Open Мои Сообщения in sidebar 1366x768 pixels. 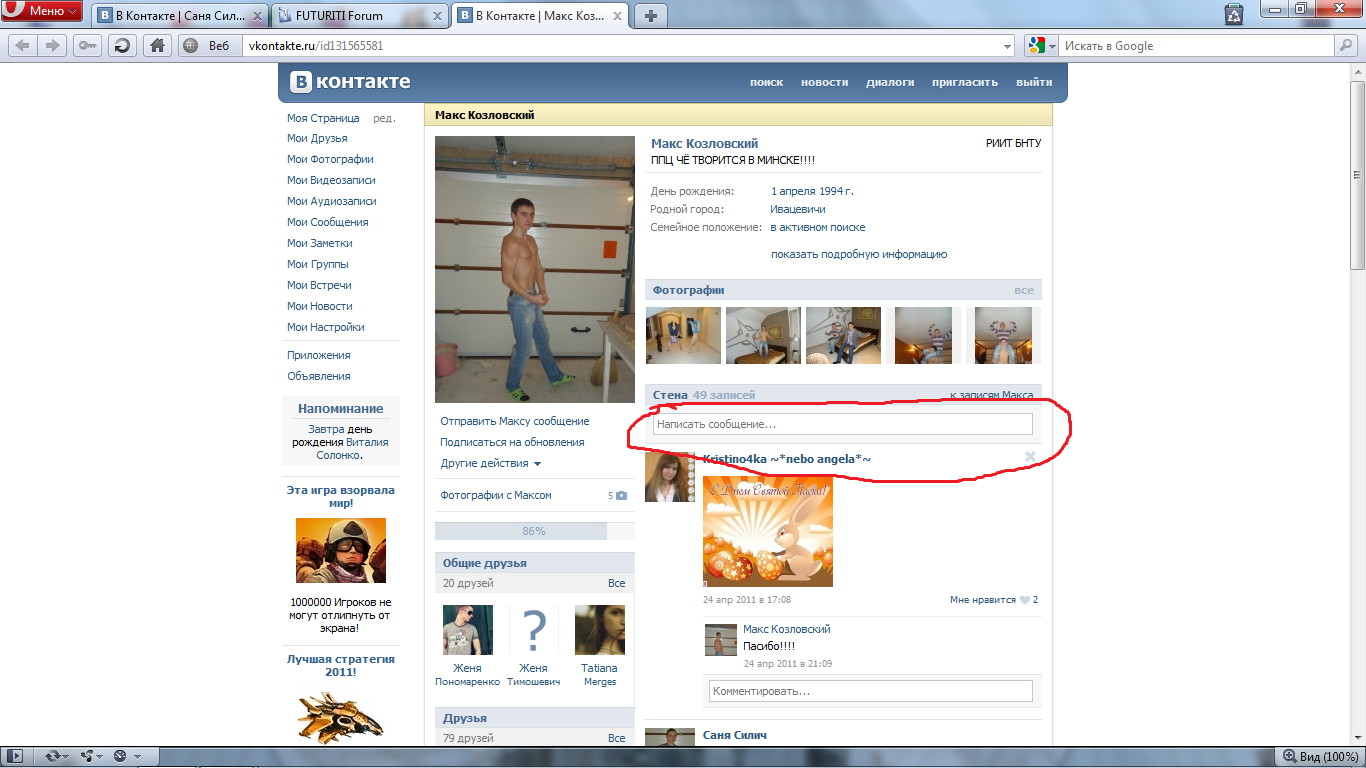point(327,222)
